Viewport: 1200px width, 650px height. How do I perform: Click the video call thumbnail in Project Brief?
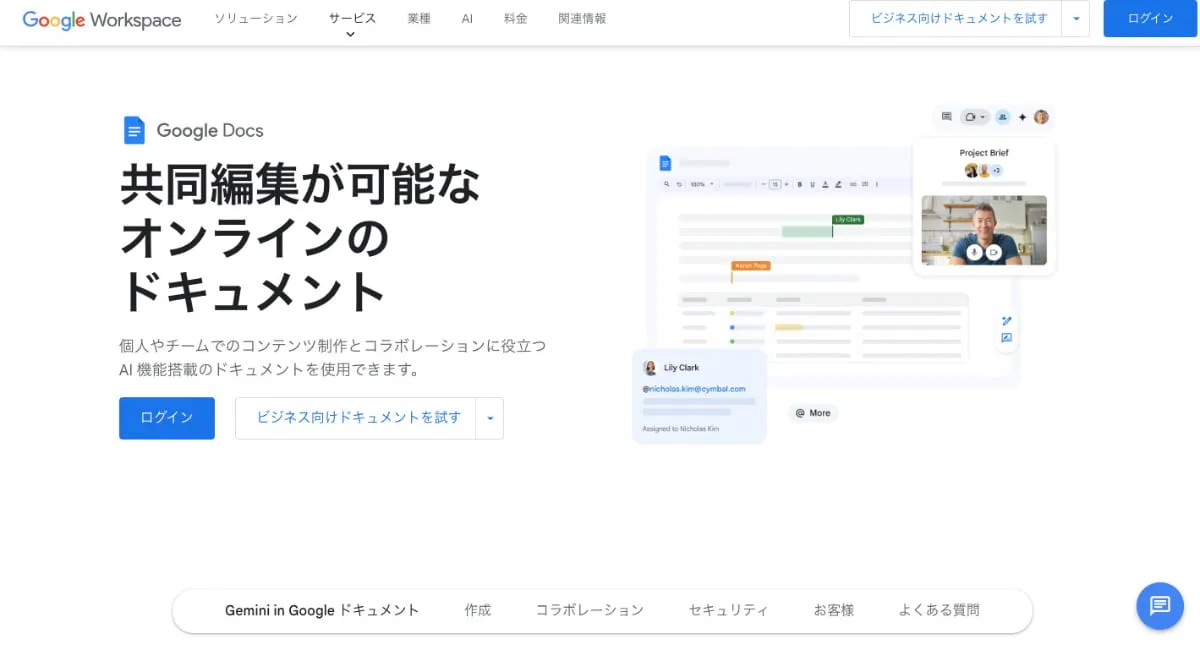pos(984,230)
